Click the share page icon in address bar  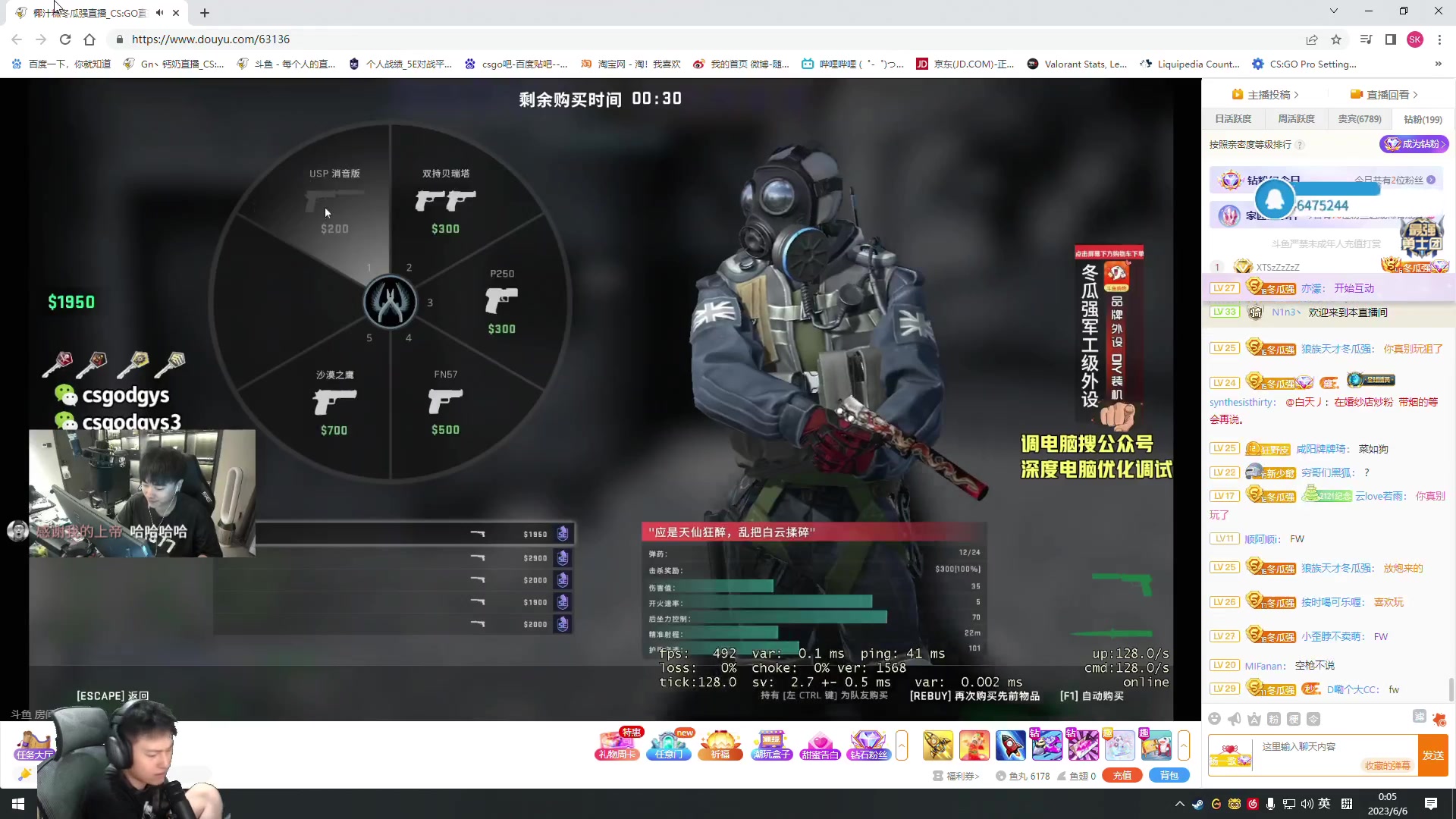tap(1312, 39)
